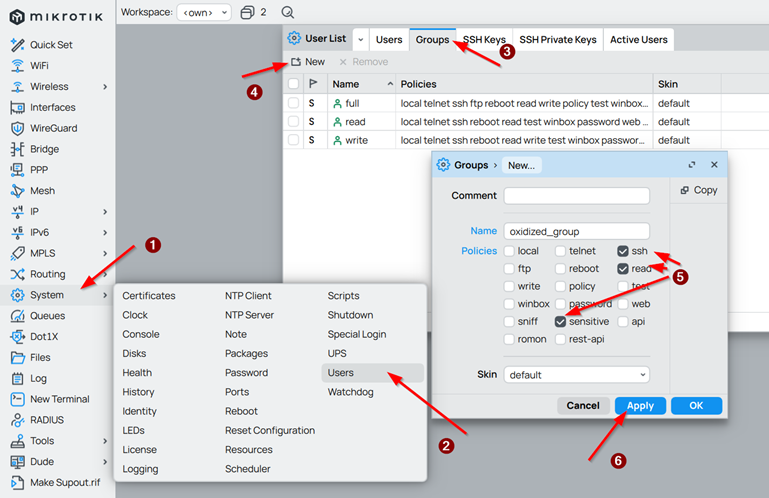Image resolution: width=769 pixels, height=498 pixels.
Task: Expand the Dude submenu arrow
Action: point(105,462)
